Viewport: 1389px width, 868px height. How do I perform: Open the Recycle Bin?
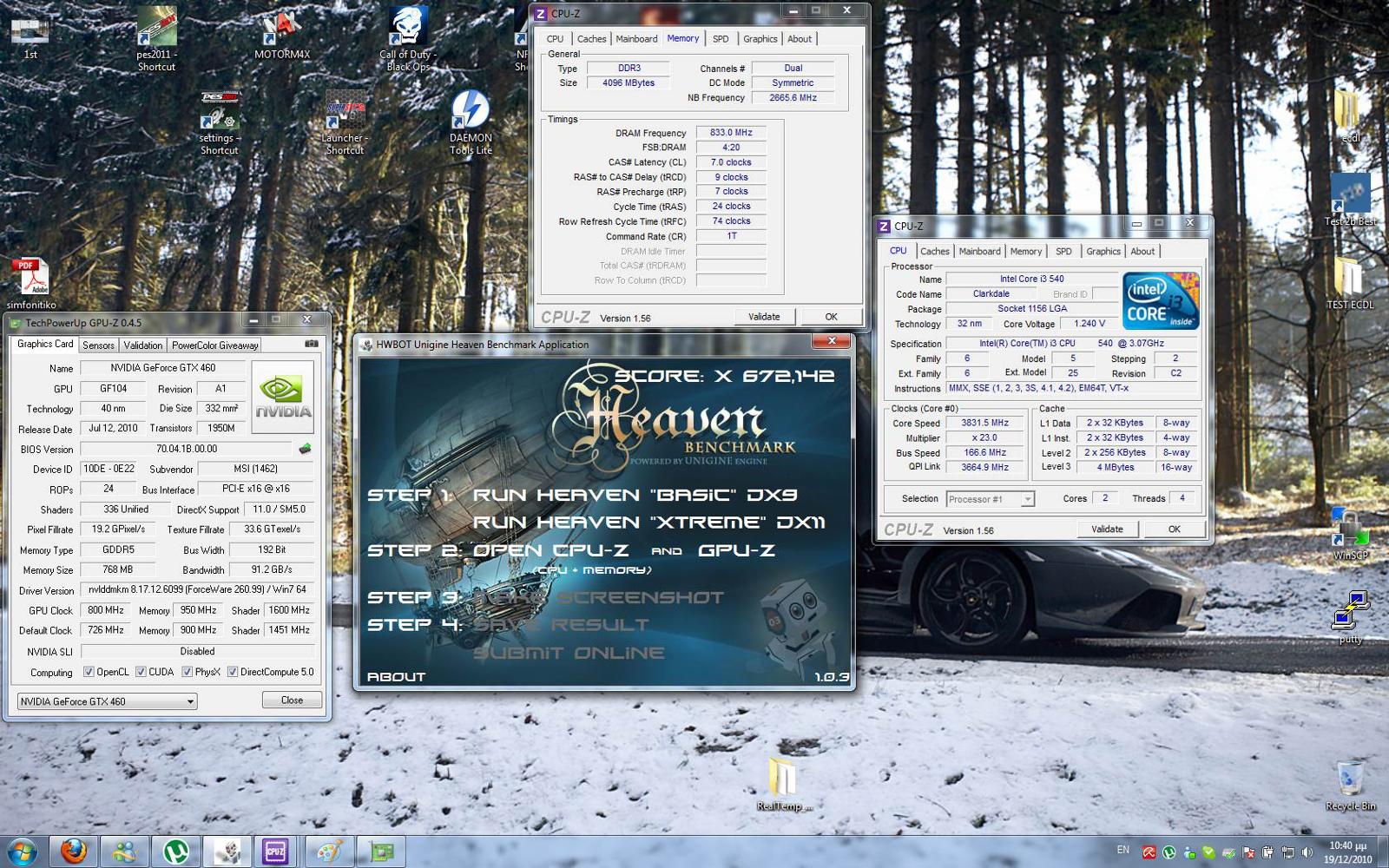(x=1350, y=785)
